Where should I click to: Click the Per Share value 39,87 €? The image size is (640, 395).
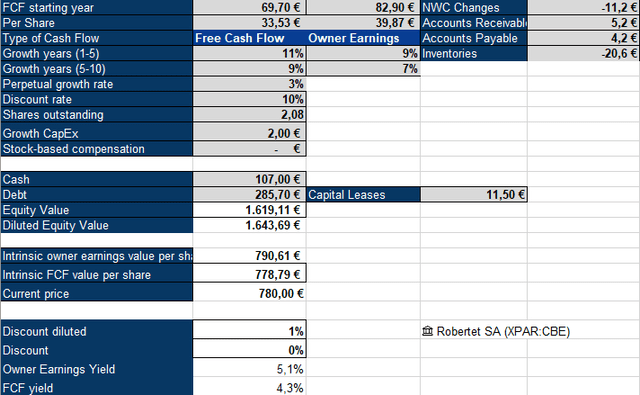[363, 22]
